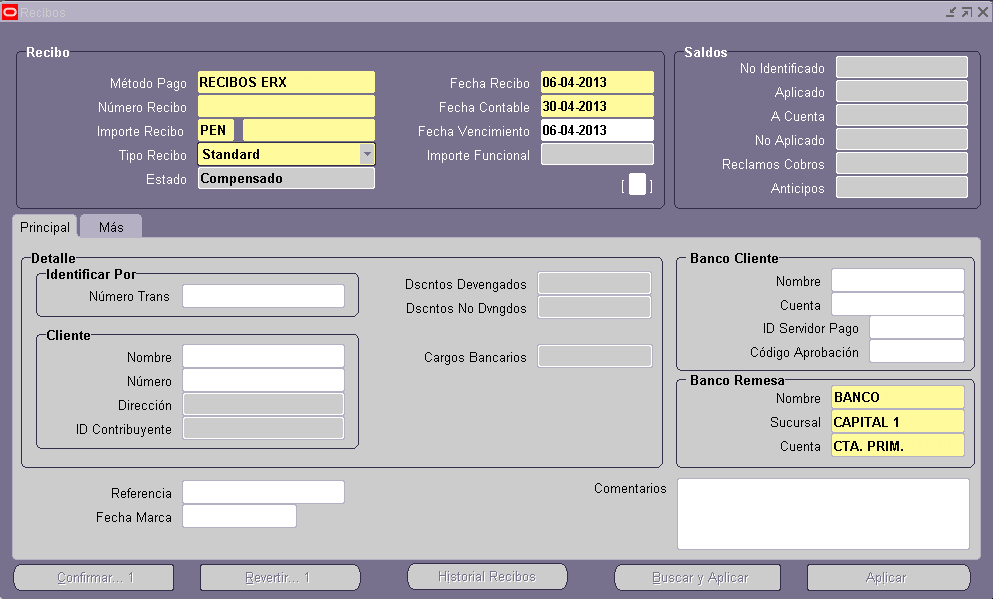Switch to the Más tab
This screenshot has width=993, height=599.
tap(110, 226)
